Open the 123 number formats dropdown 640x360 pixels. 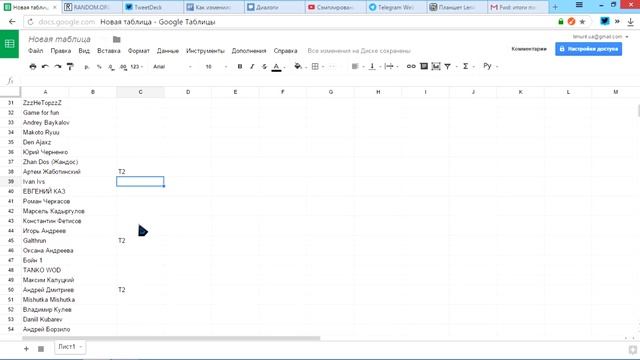point(137,67)
